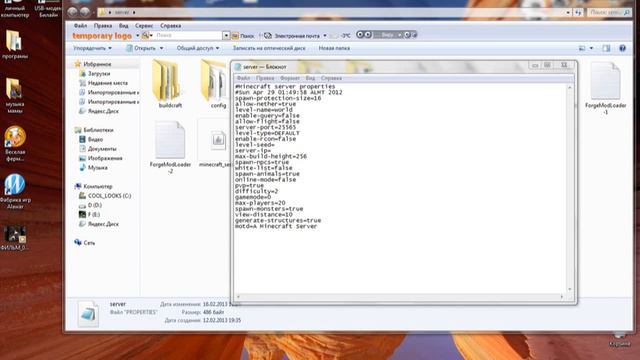
Task: Toggle the preview pane icon
Action: (606, 48)
